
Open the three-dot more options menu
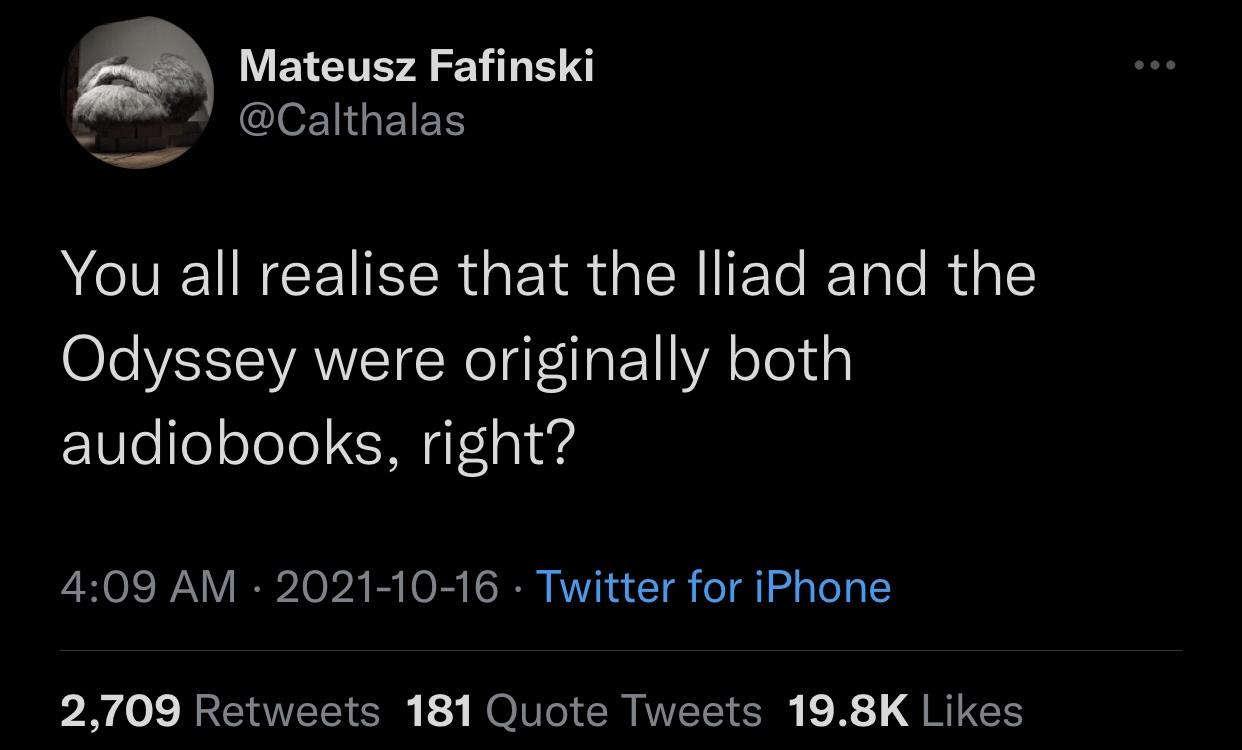1155,66
